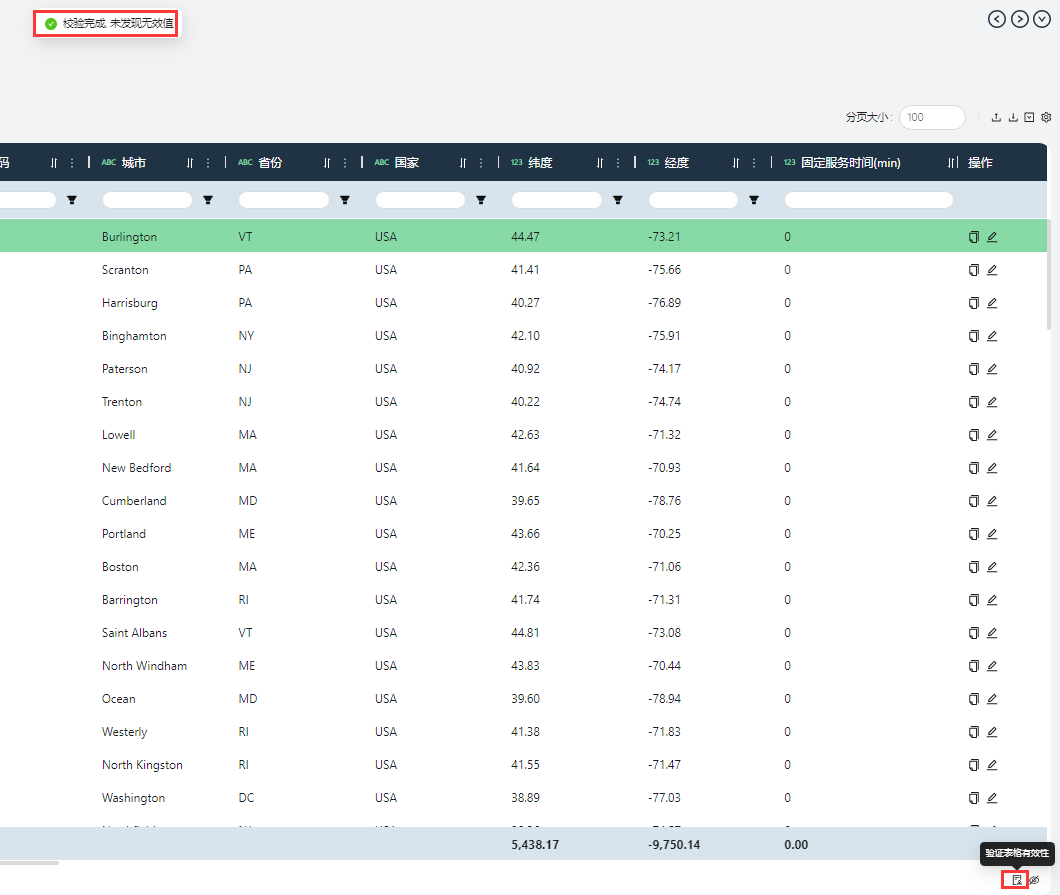Click the -9,750.14 longitude total
The width and height of the screenshot is (1060, 895).
point(674,845)
